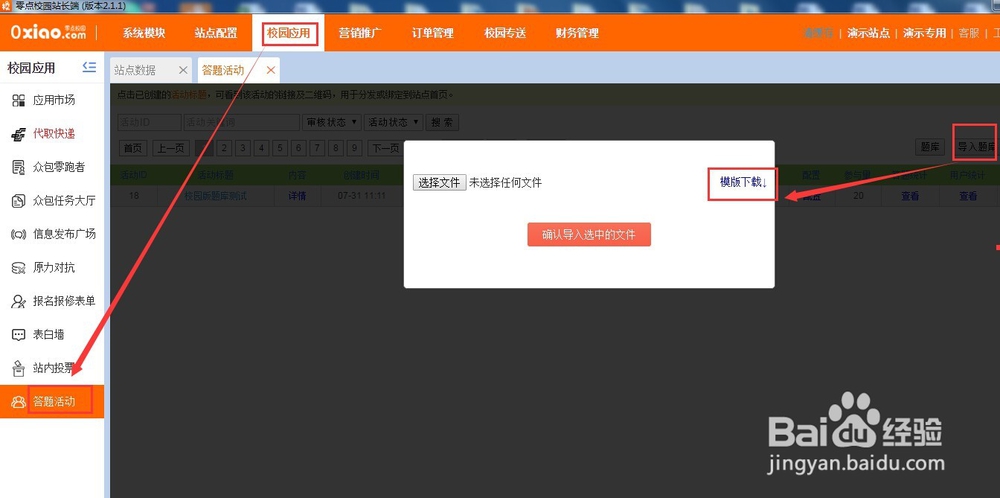The image size is (1000, 498).
Task: Click the 演示专用 header link
Action: coord(925,33)
